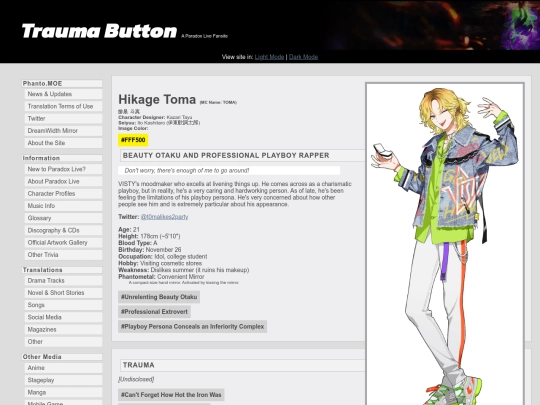Click the Phantometal: Convenient Mirror line

tap(161, 277)
